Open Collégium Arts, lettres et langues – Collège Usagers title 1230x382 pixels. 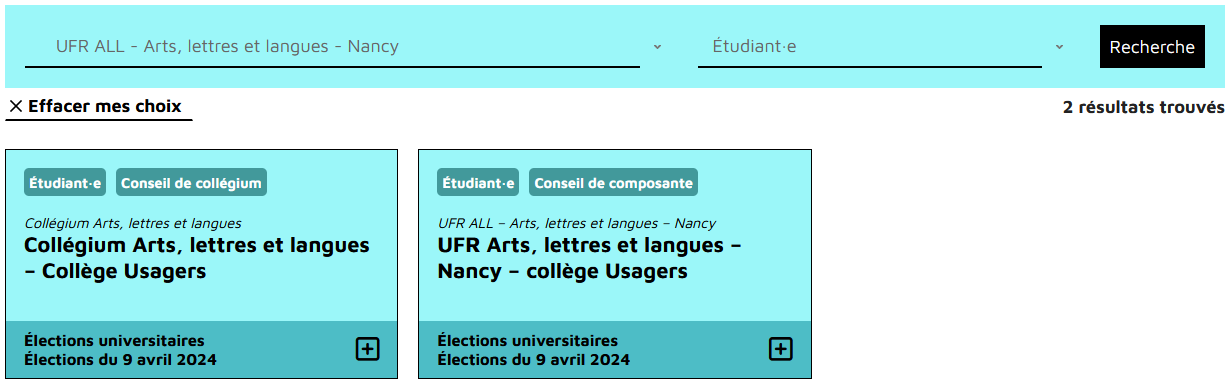point(197,258)
